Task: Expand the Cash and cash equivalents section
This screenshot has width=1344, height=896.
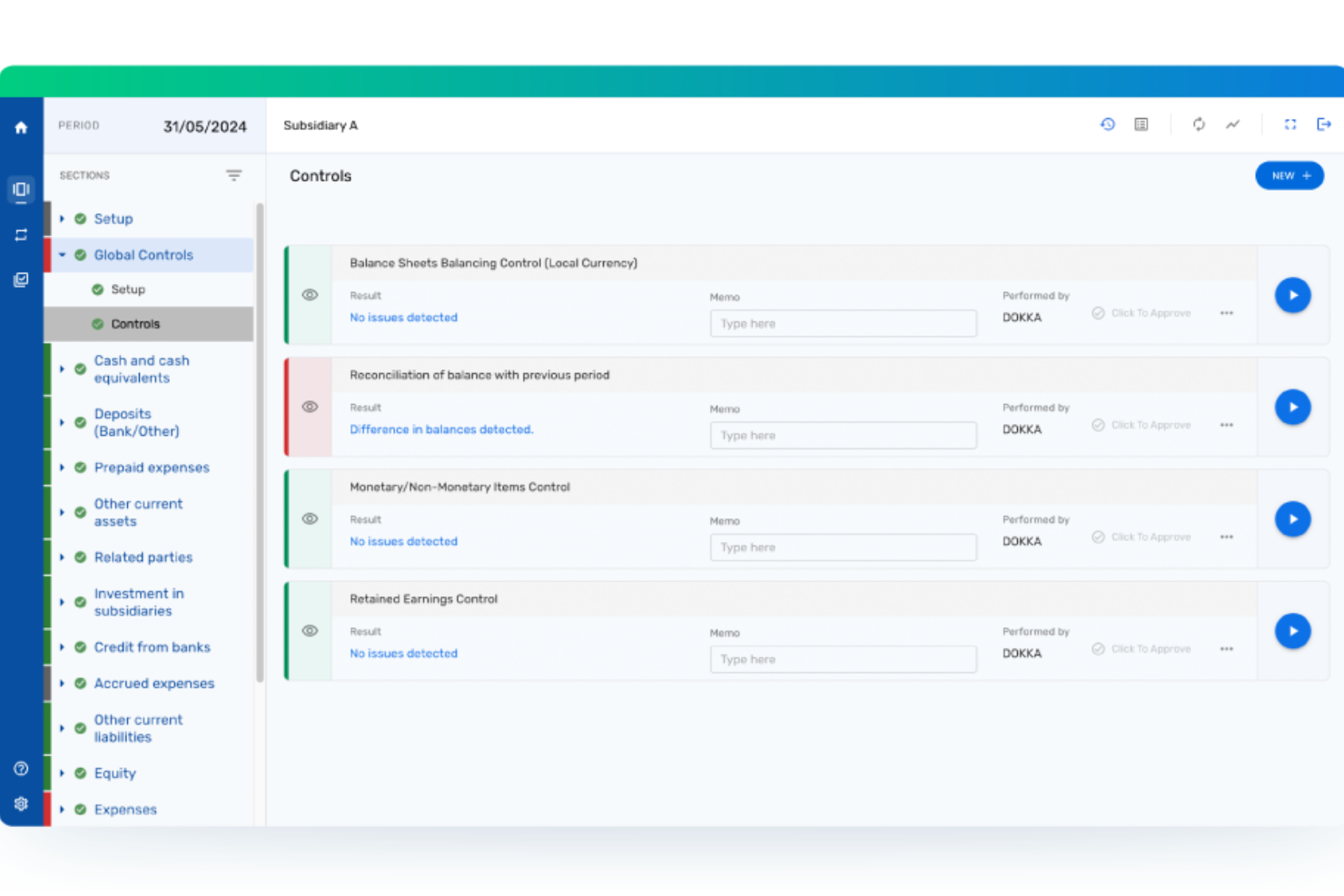Action: pyautogui.click(x=62, y=369)
